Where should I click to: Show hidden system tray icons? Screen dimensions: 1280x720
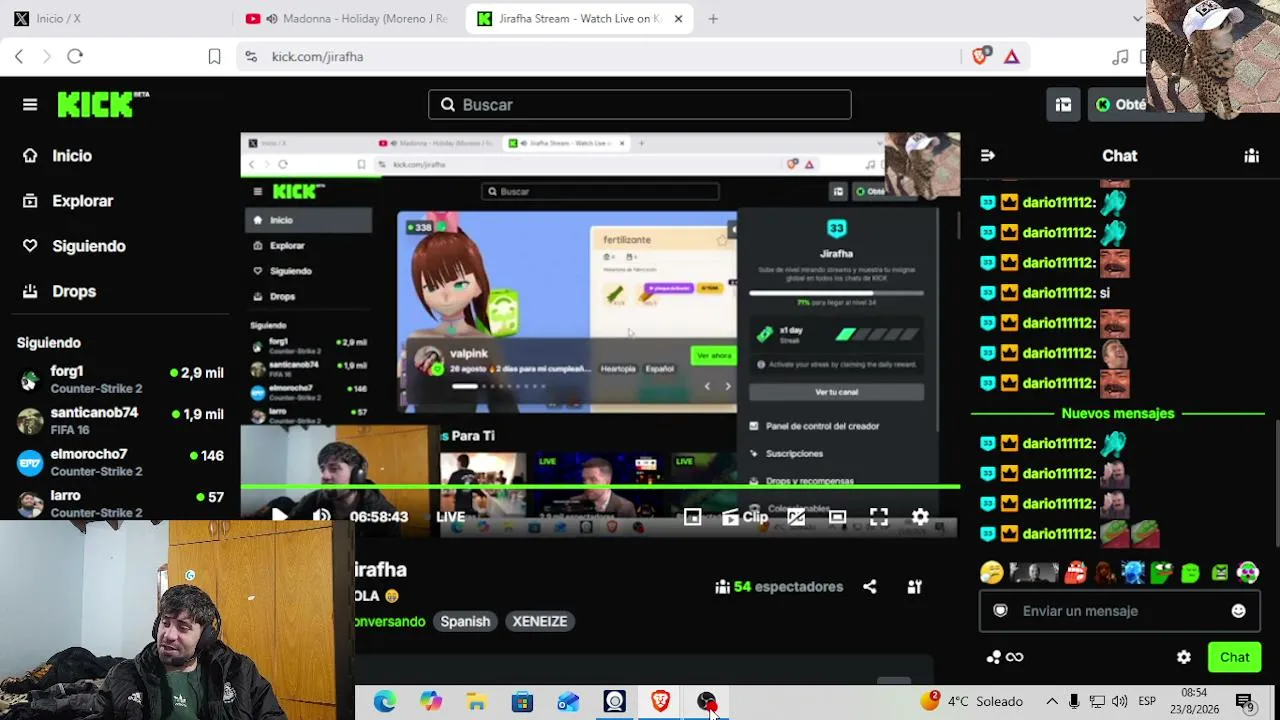[1051, 701]
